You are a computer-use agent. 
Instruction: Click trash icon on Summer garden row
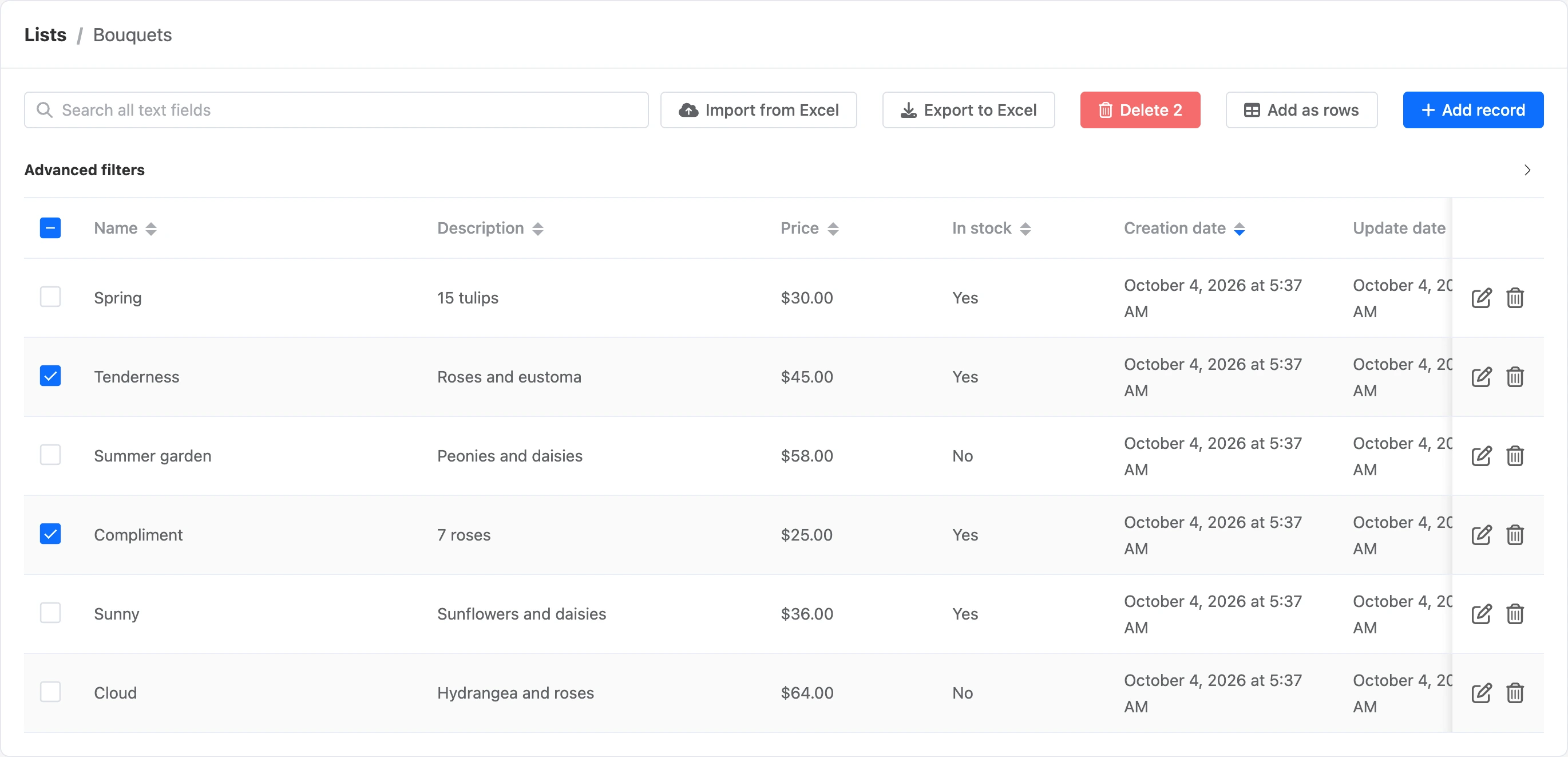pyautogui.click(x=1514, y=456)
